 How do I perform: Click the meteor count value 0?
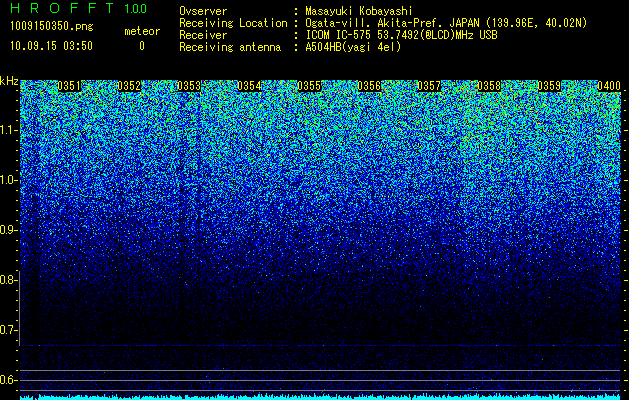tap(142, 46)
